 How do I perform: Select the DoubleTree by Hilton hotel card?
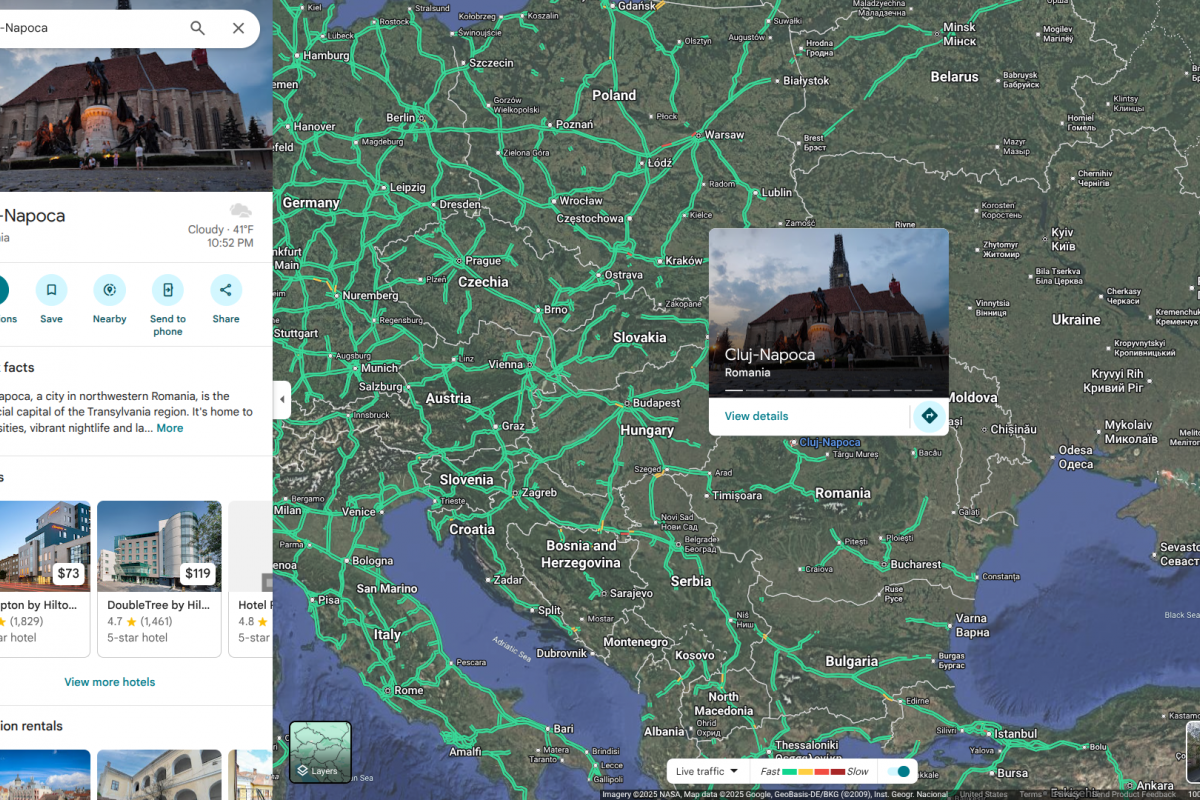(x=159, y=578)
